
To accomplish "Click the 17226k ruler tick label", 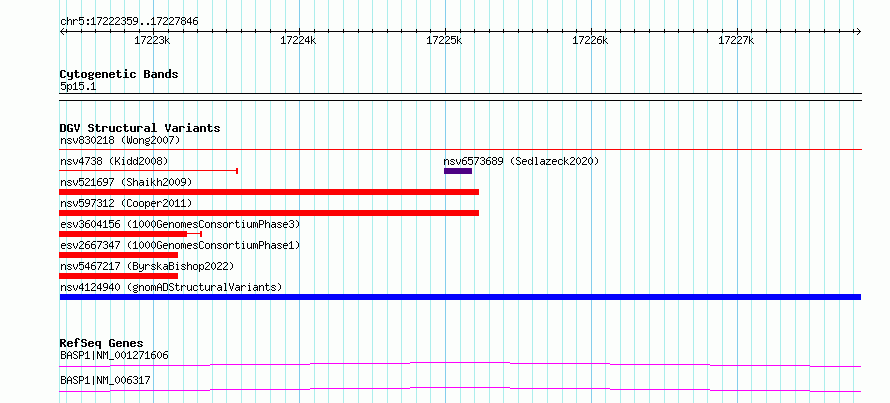I will pos(590,40).
